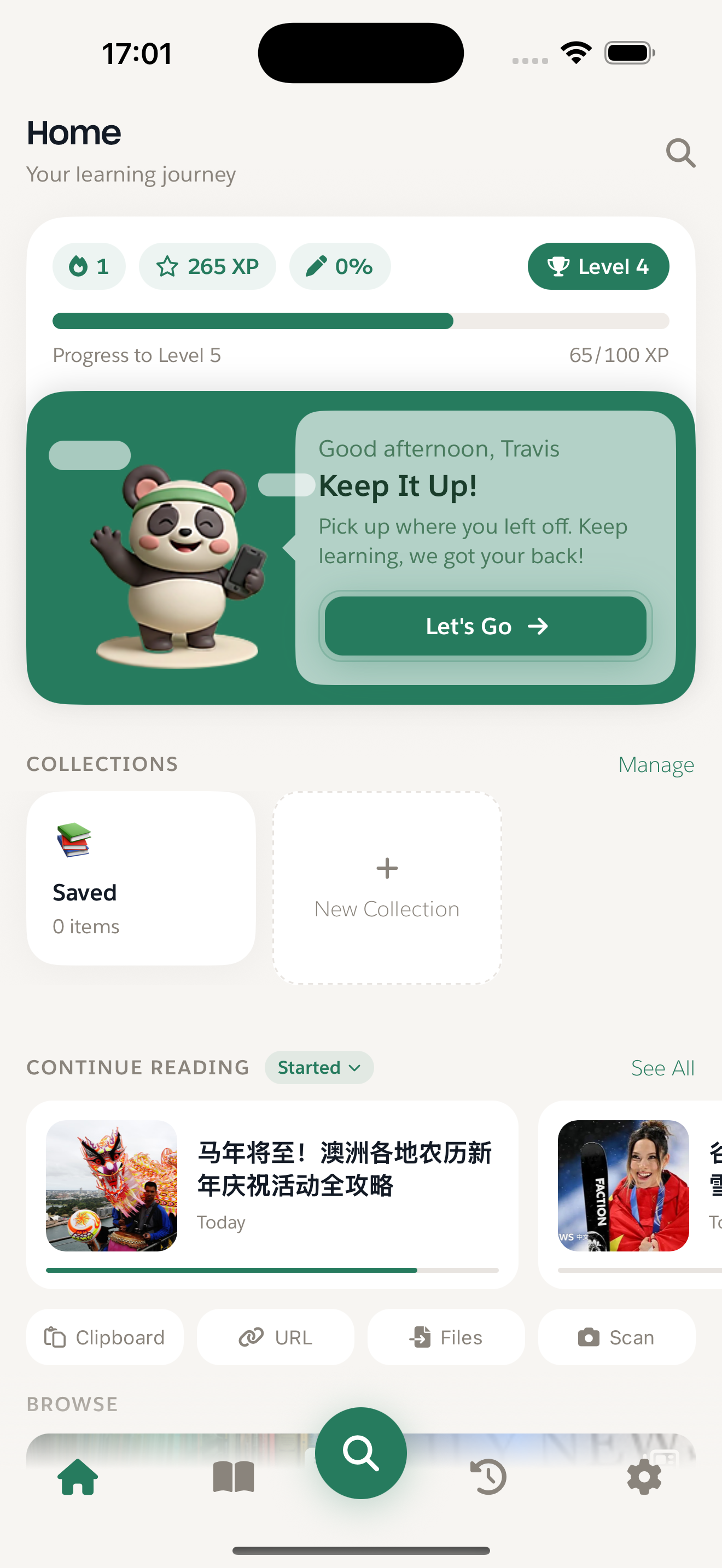This screenshot has width=722, height=1568.
Task: Switch to the Library book tab
Action: 234,1476
